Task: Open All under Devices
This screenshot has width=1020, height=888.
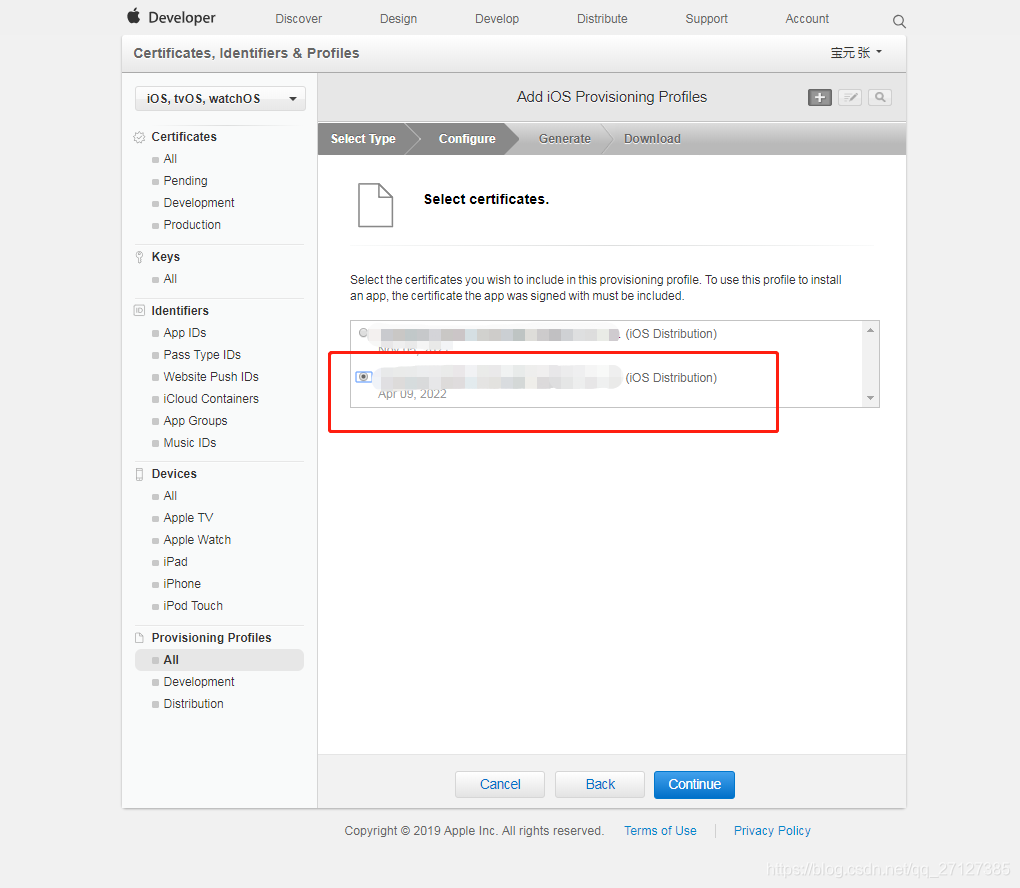Action: tap(170, 496)
